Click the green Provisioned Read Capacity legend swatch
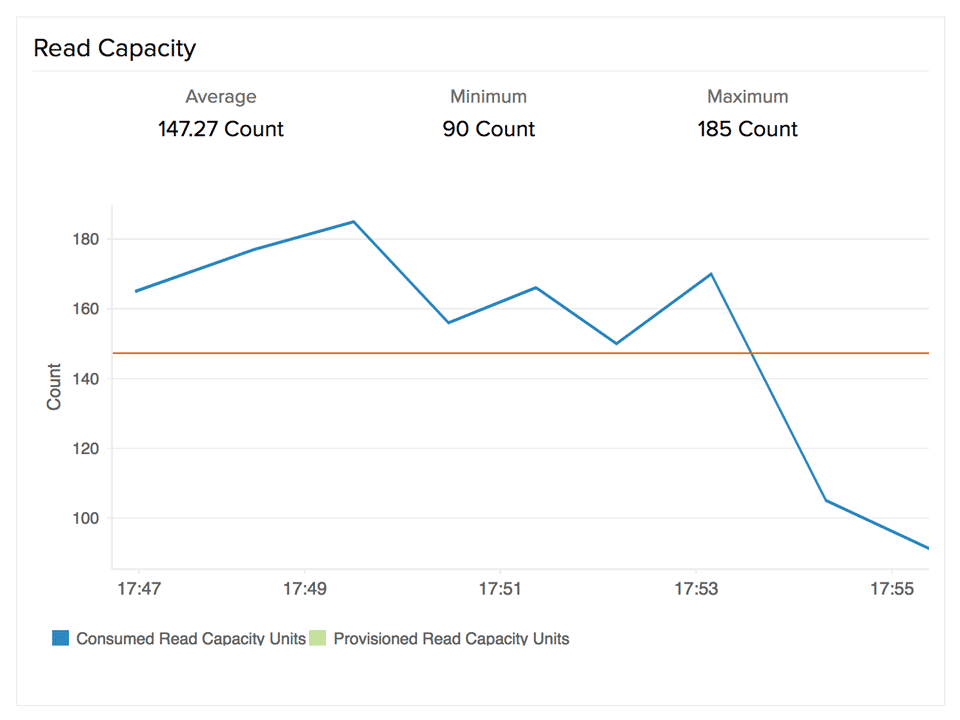960x720 pixels. 318,638
